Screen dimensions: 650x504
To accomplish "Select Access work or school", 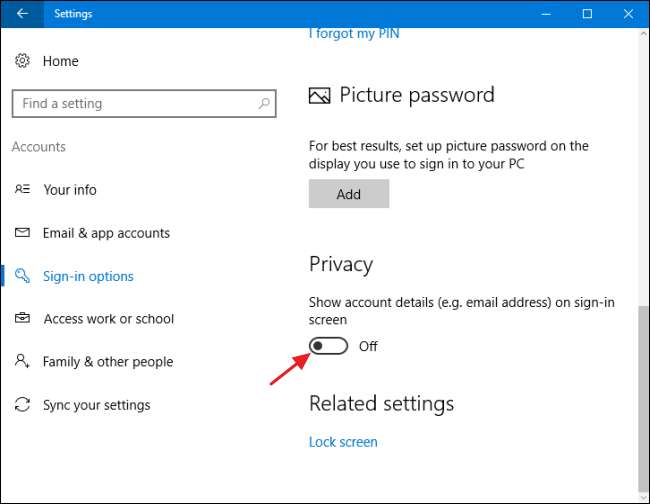I will pyautogui.click(x=108, y=319).
